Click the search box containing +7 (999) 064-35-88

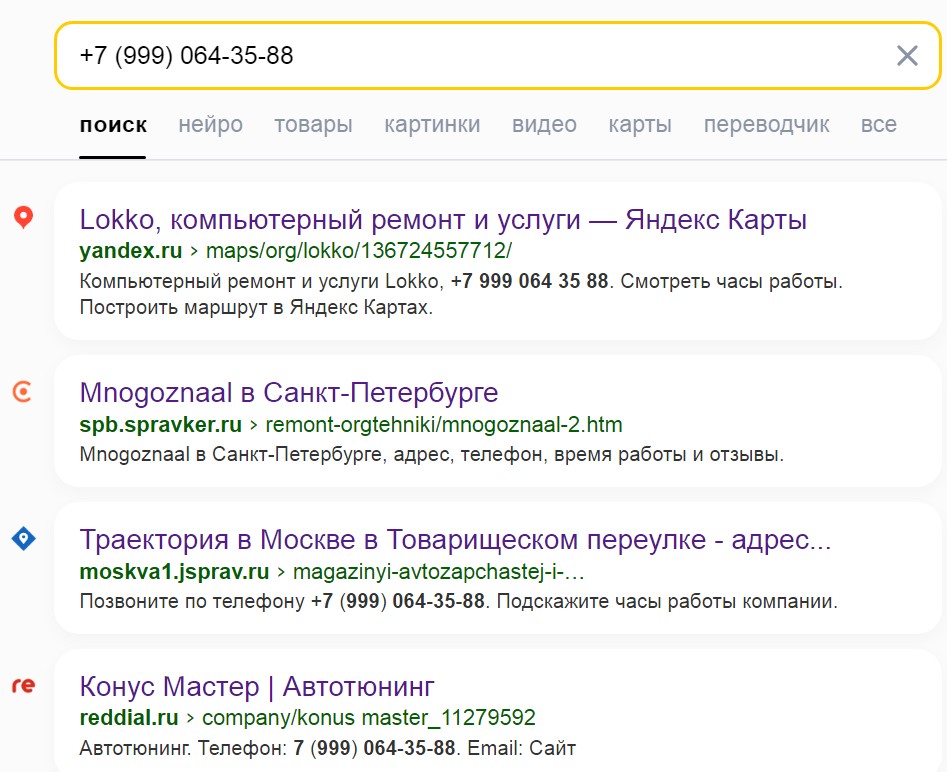[498, 56]
